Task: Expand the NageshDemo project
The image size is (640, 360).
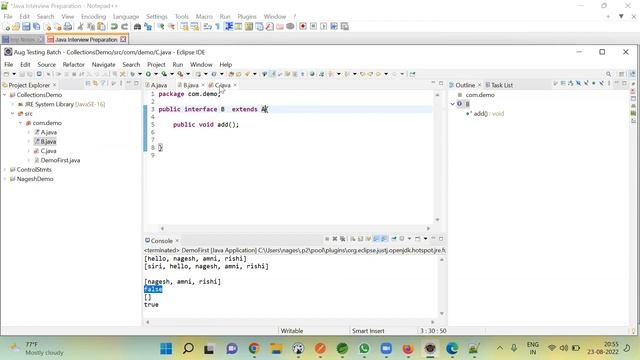Action: pos(5,179)
